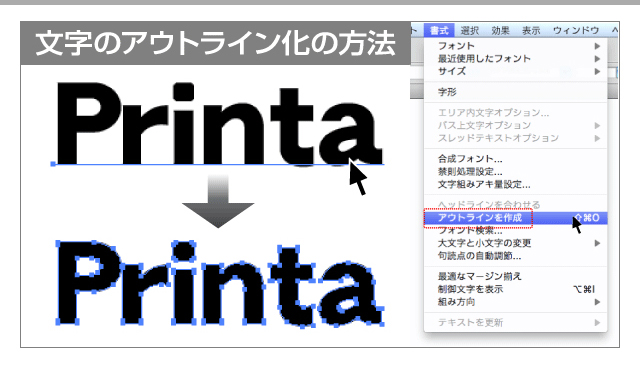This screenshot has height=365, width=640.
Task: Open the 書式 menu in menu bar
Action: [439, 30]
